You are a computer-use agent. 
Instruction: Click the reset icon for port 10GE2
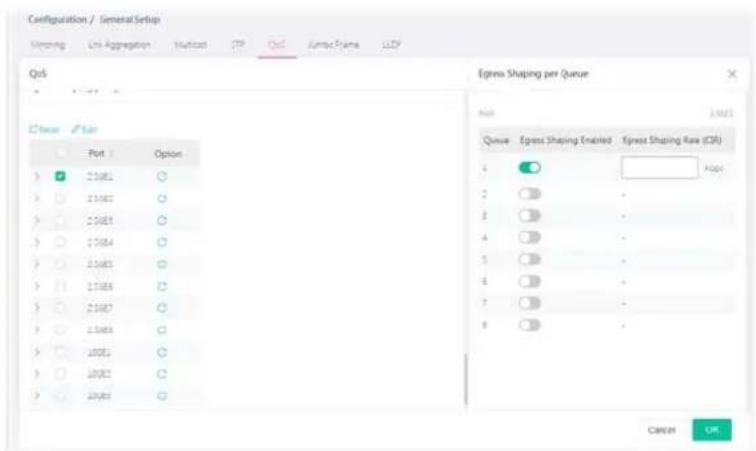coord(162,374)
